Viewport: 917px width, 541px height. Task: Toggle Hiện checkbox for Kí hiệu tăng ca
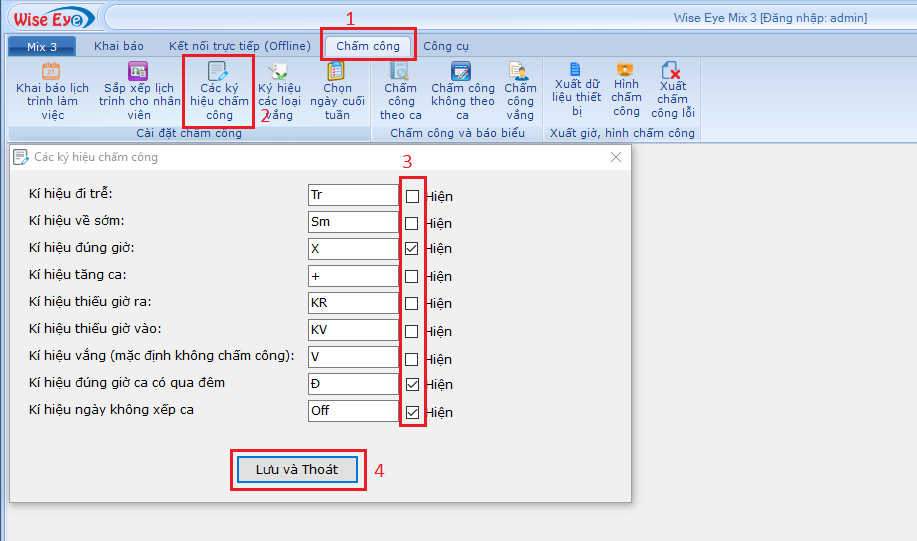point(412,276)
